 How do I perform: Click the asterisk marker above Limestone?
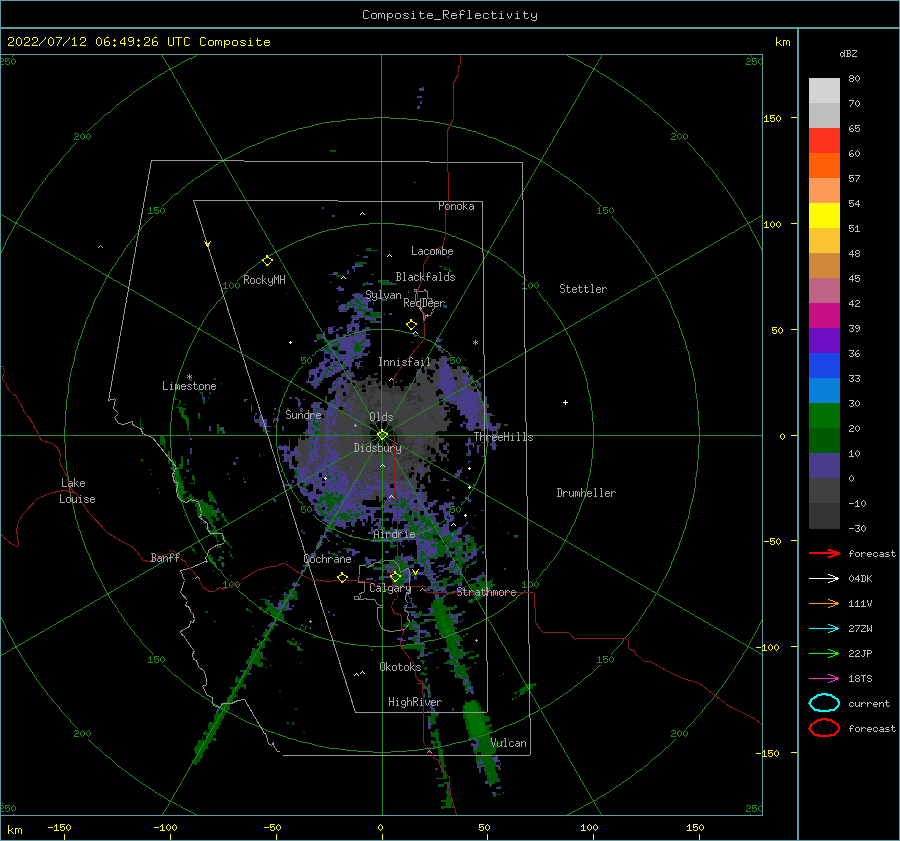(189, 377)
